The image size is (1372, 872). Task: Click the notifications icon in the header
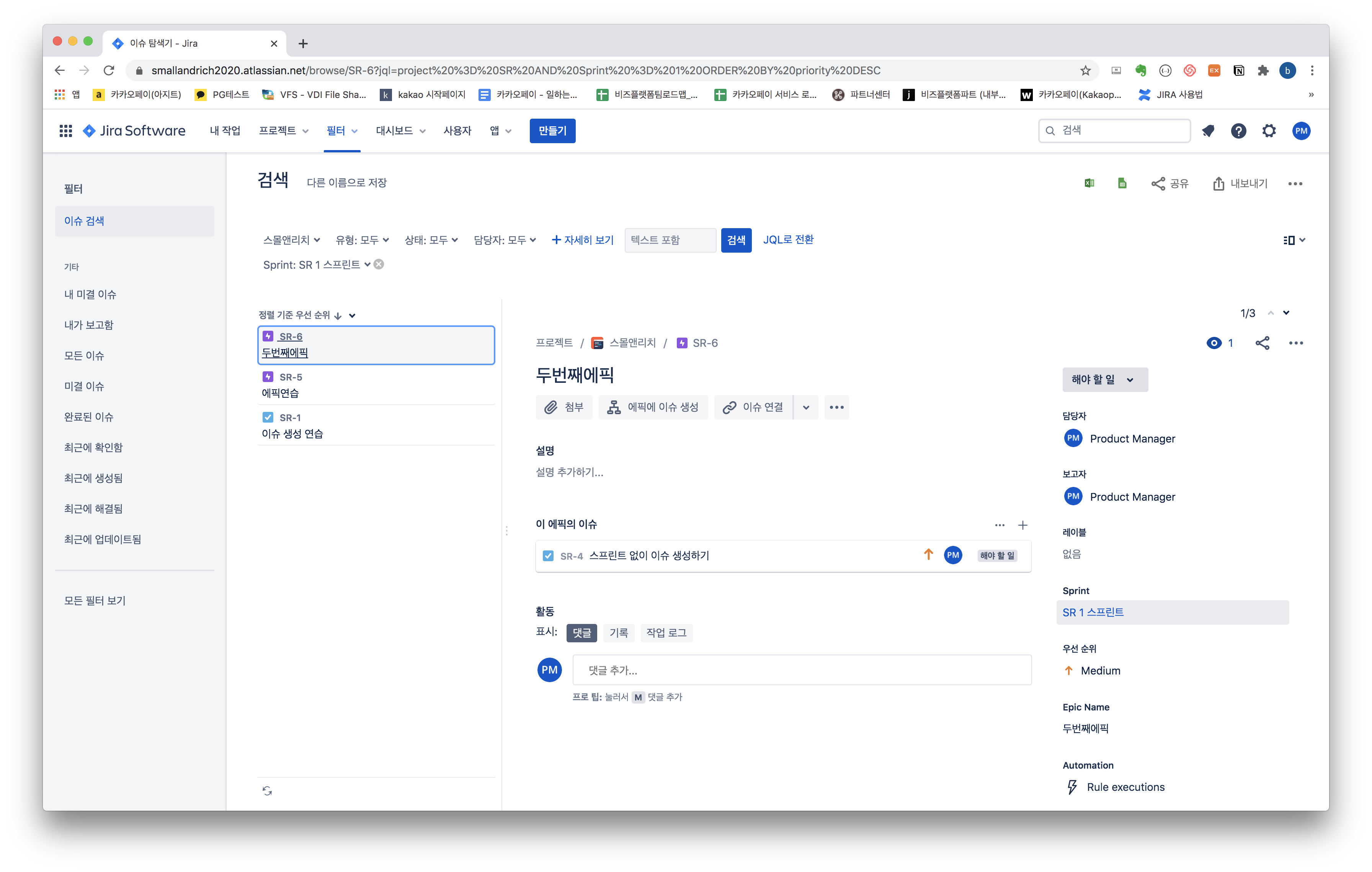pos(1208,131)
